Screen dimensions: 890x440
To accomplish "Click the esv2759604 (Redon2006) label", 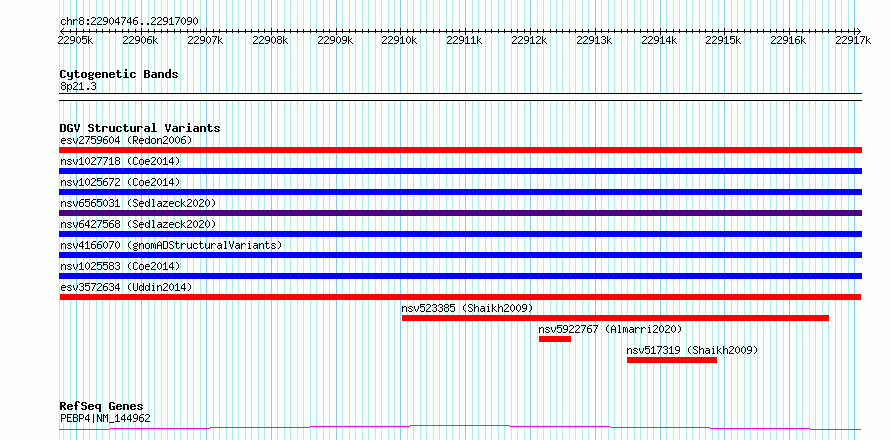I will coord(126,140).
